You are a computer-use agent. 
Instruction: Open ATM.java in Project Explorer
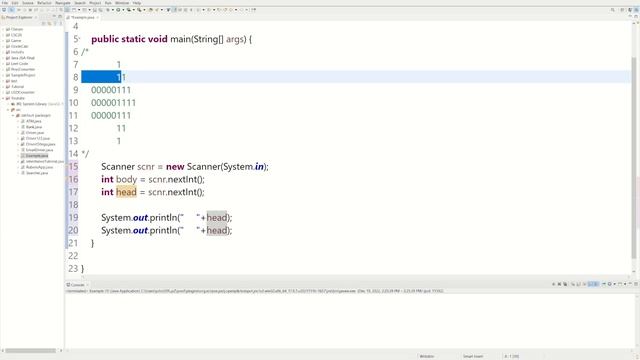[33, 121]
